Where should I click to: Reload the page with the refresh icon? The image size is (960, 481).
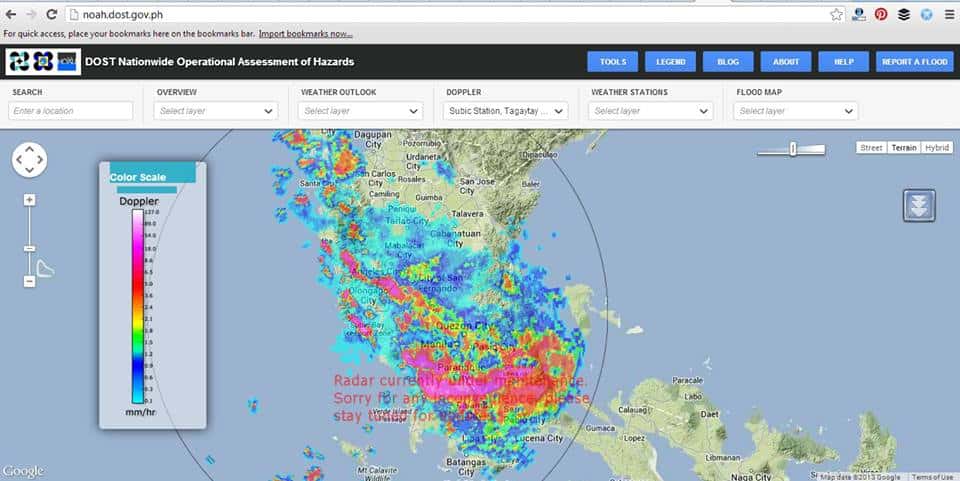52,14
